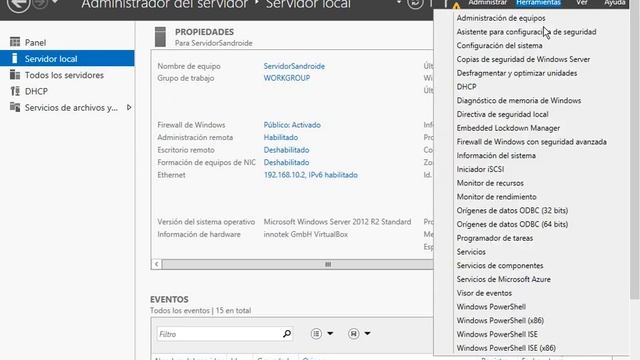Click the Servidor local server icon
The width and height of the screenshot is (640, 360).
pos(15,58)
